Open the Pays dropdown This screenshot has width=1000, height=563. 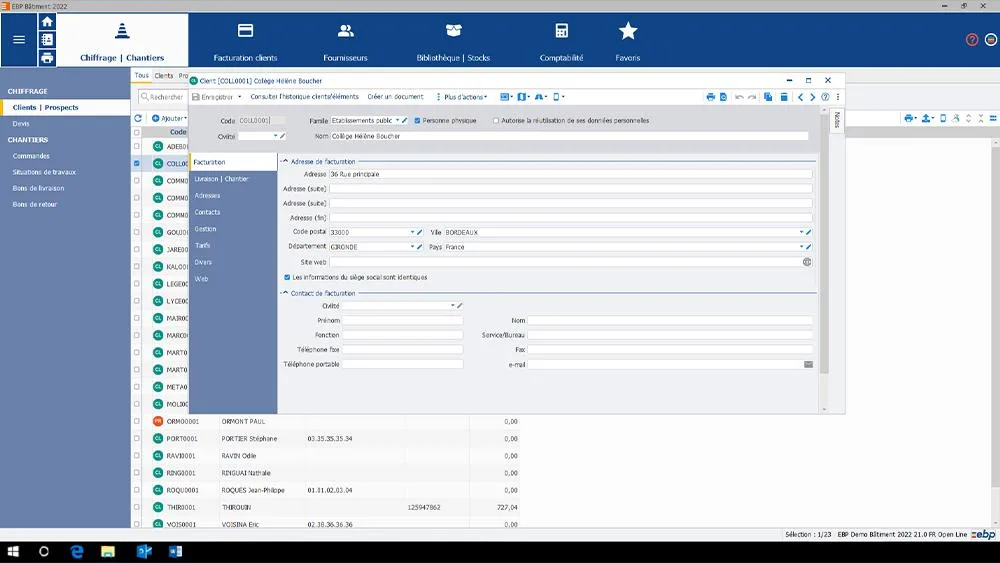[x=801, y=247]
